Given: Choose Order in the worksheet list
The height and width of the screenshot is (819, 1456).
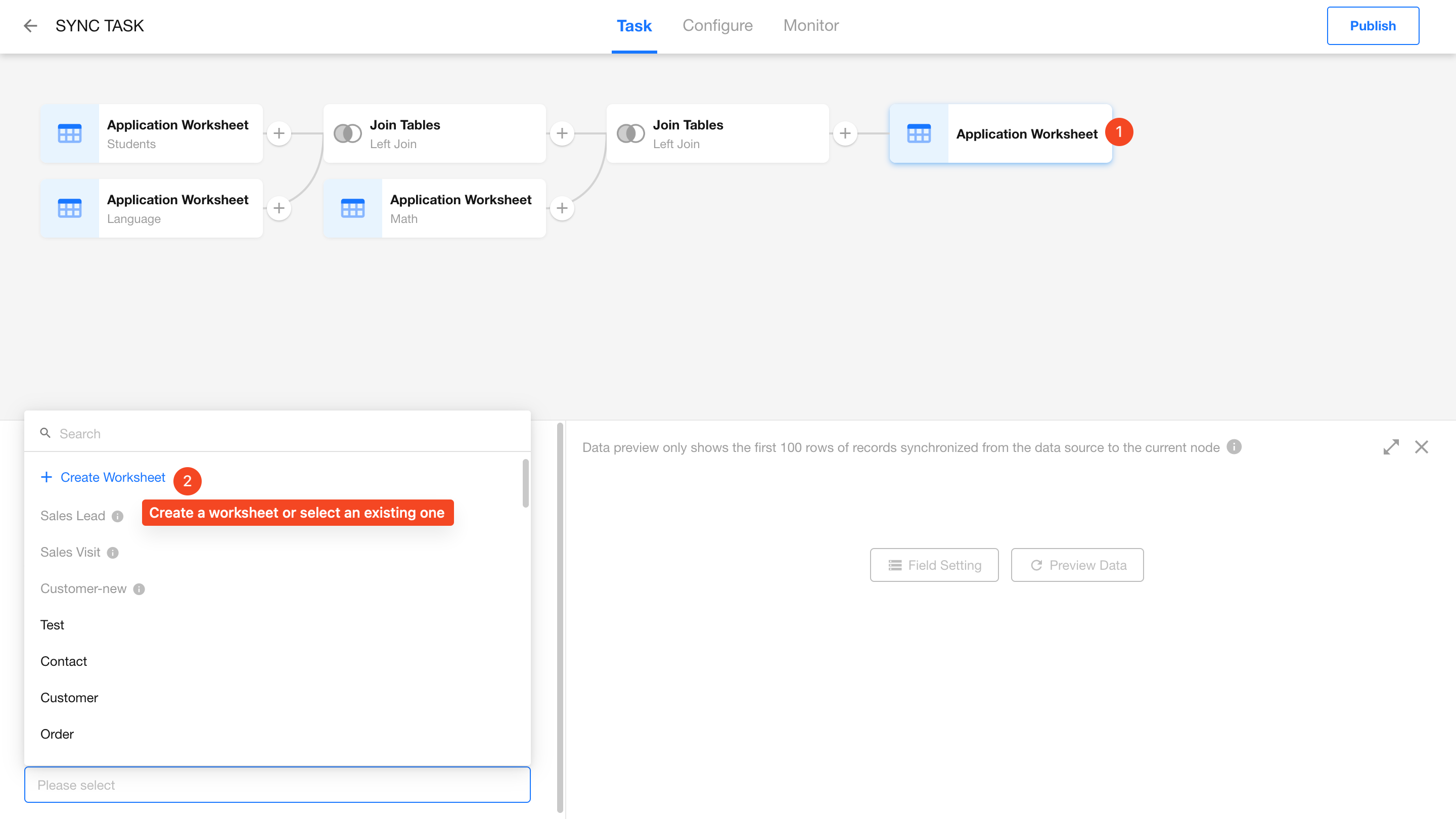Looking at the screenshot, I should 57,734.
